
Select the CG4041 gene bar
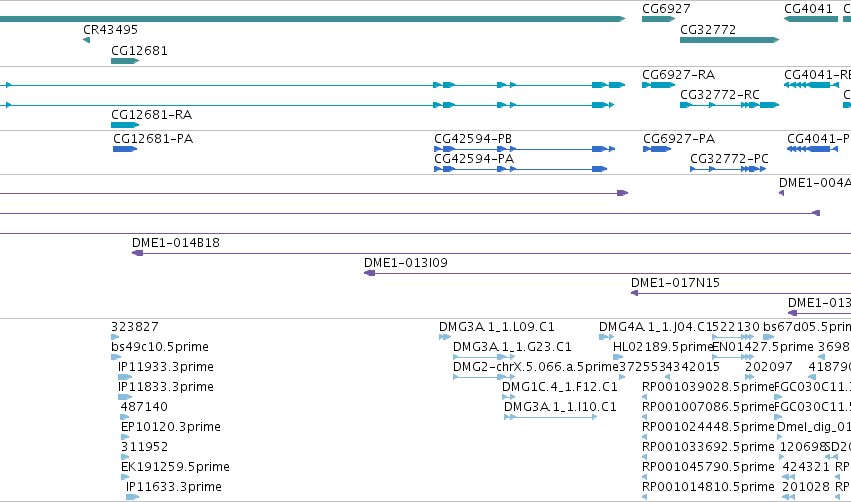pos(811,19)
